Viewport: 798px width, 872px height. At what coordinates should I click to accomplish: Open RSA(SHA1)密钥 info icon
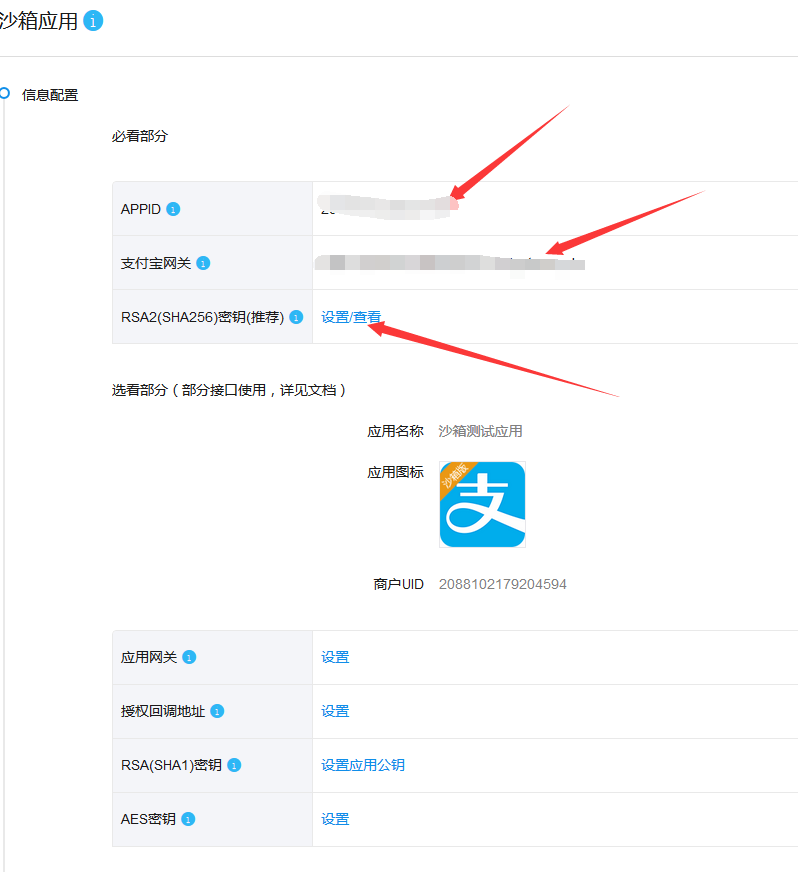click(234, 765)
